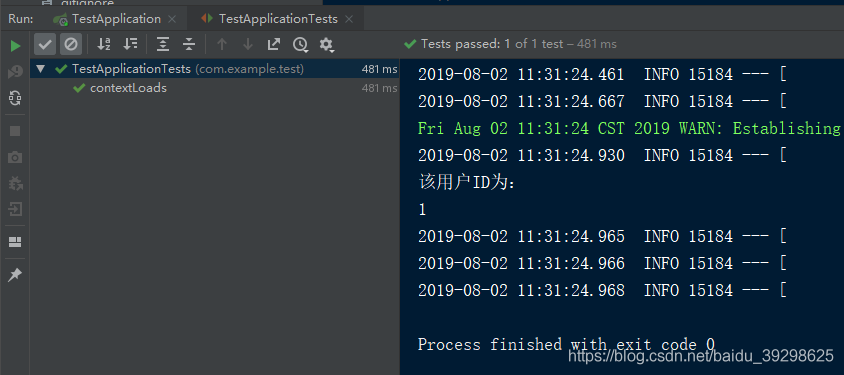The width and height of the screenshot is (844, 375).
Task: Expand all test nodes icon
Action: [x=163, y=44]
